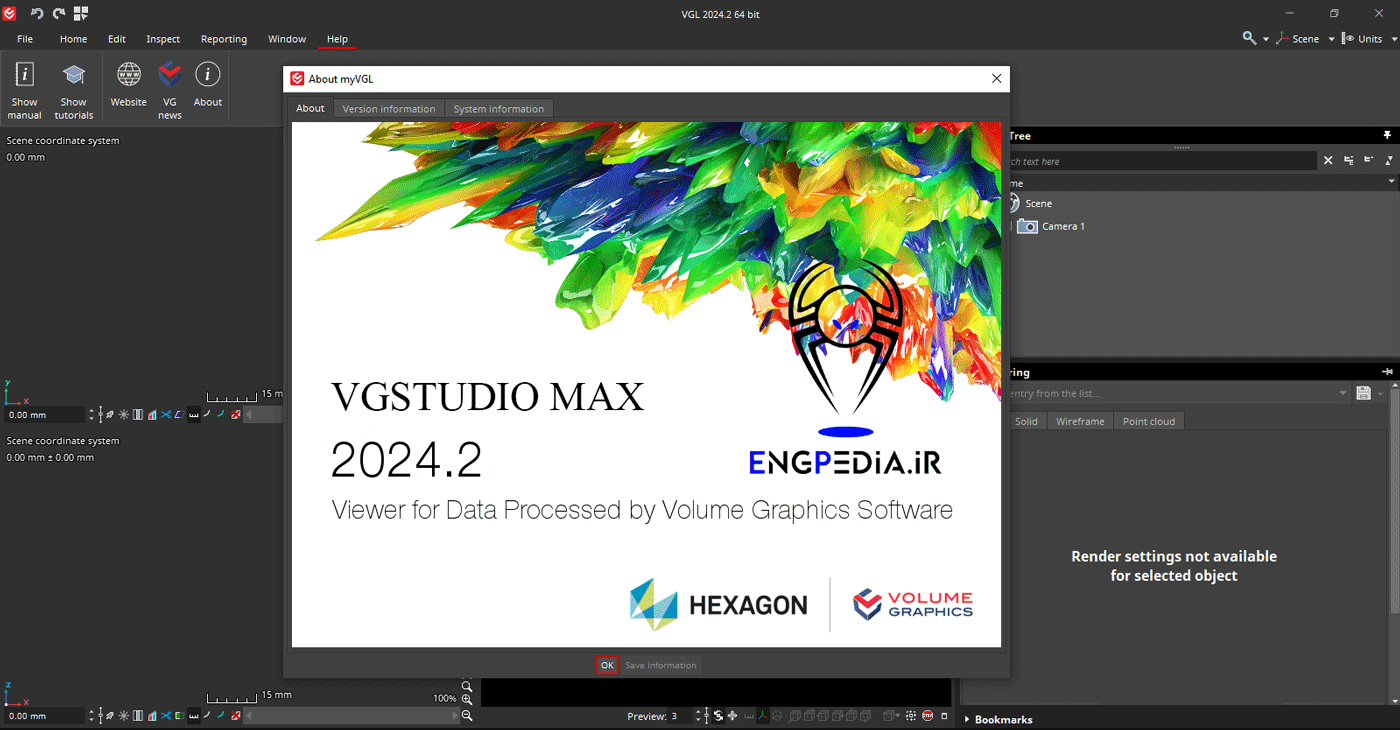Click the About info icon in ribbon
The height and width of the screenshot is (730, 1400).
208,74
